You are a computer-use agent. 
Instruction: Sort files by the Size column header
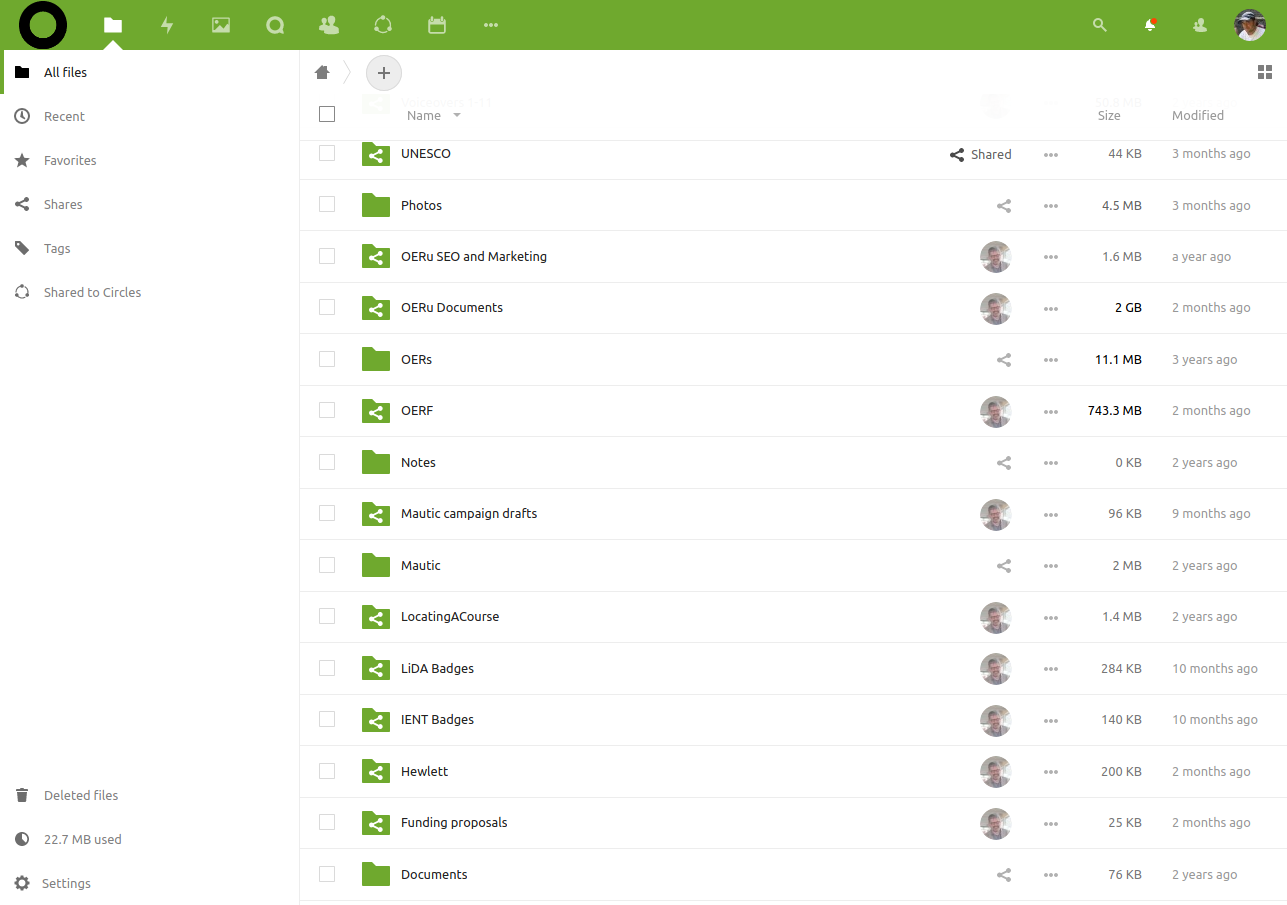(1109, 116)
